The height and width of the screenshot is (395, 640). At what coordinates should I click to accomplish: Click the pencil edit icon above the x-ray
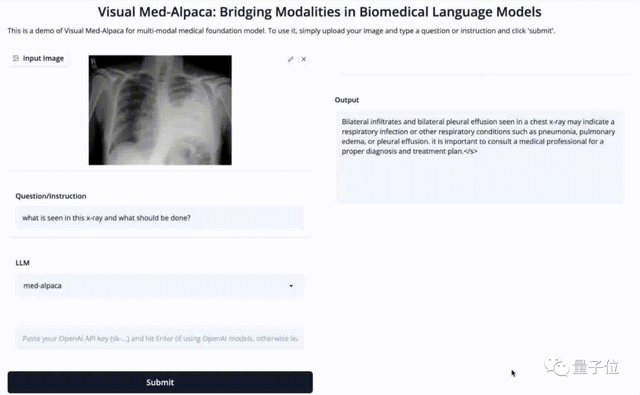(290, 59)
